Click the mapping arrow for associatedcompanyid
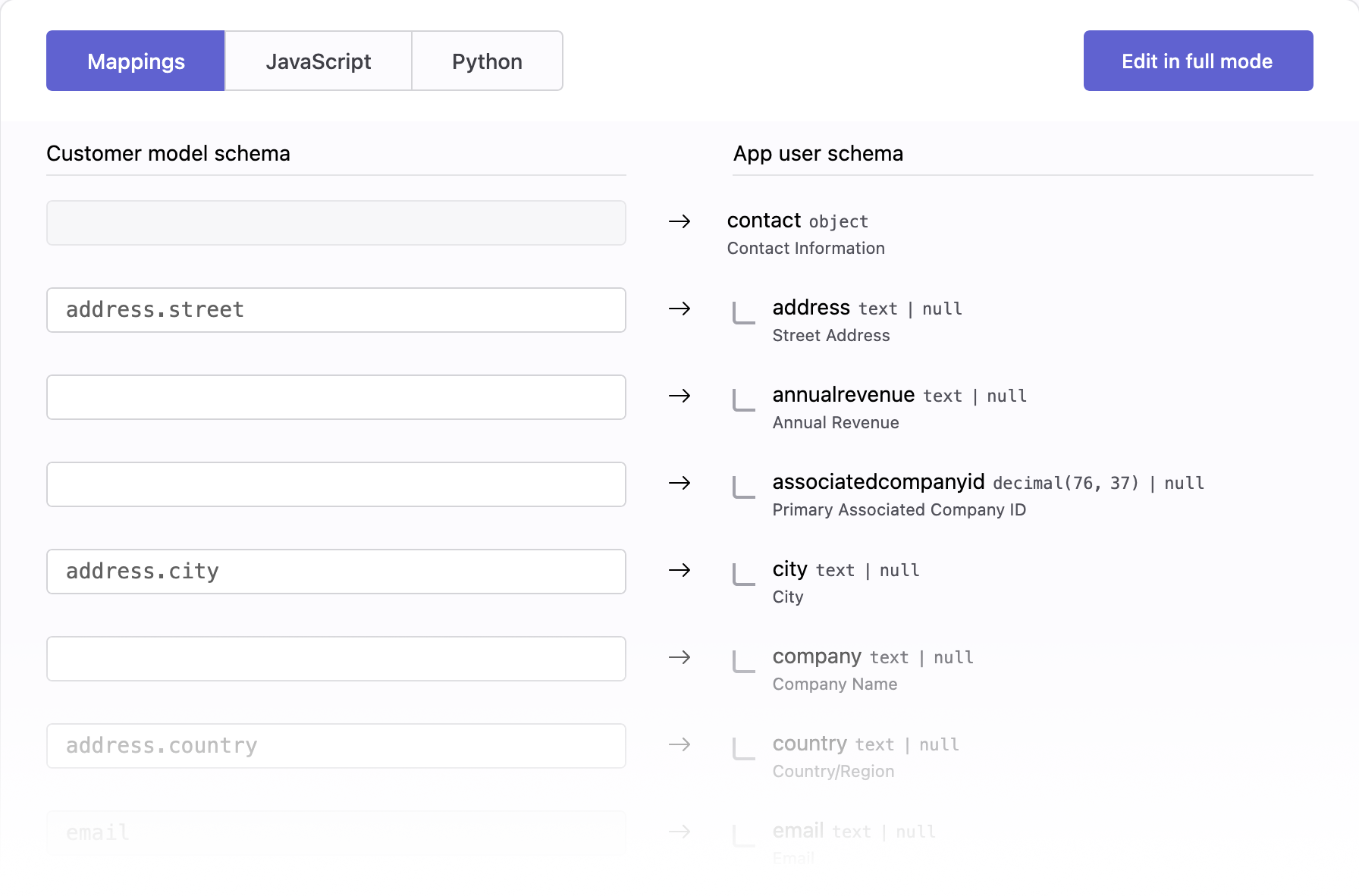 coord(679,483)
